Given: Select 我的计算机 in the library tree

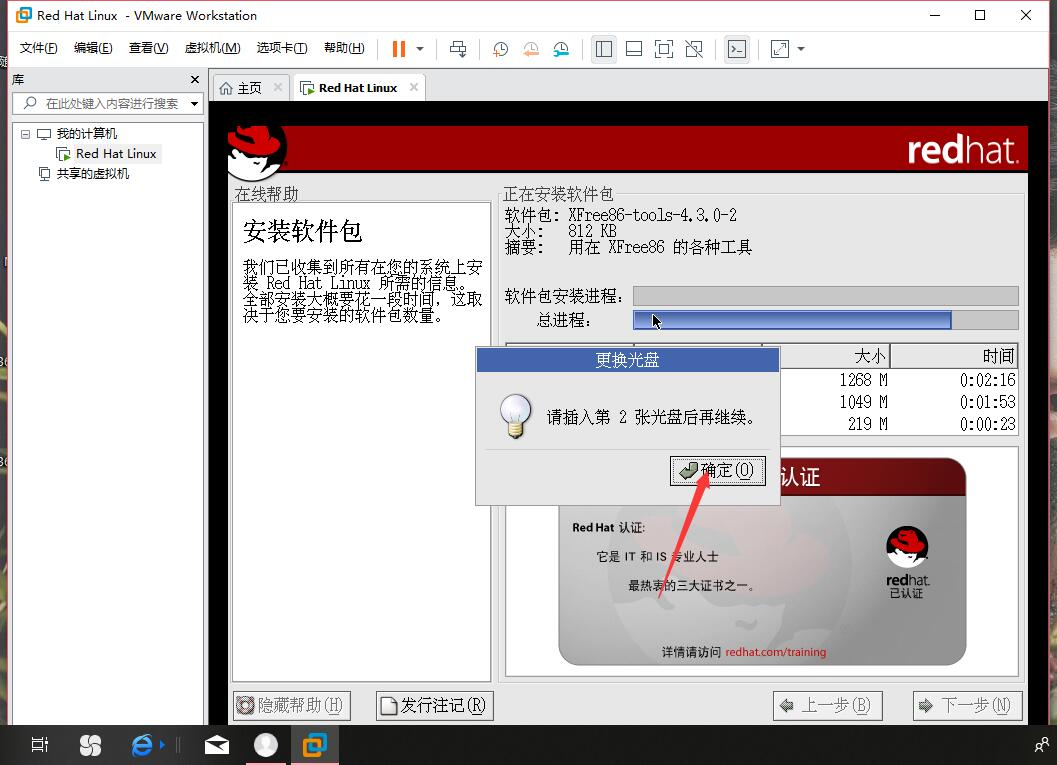Looking at the screenshot, I should click(x=86, y=133).
